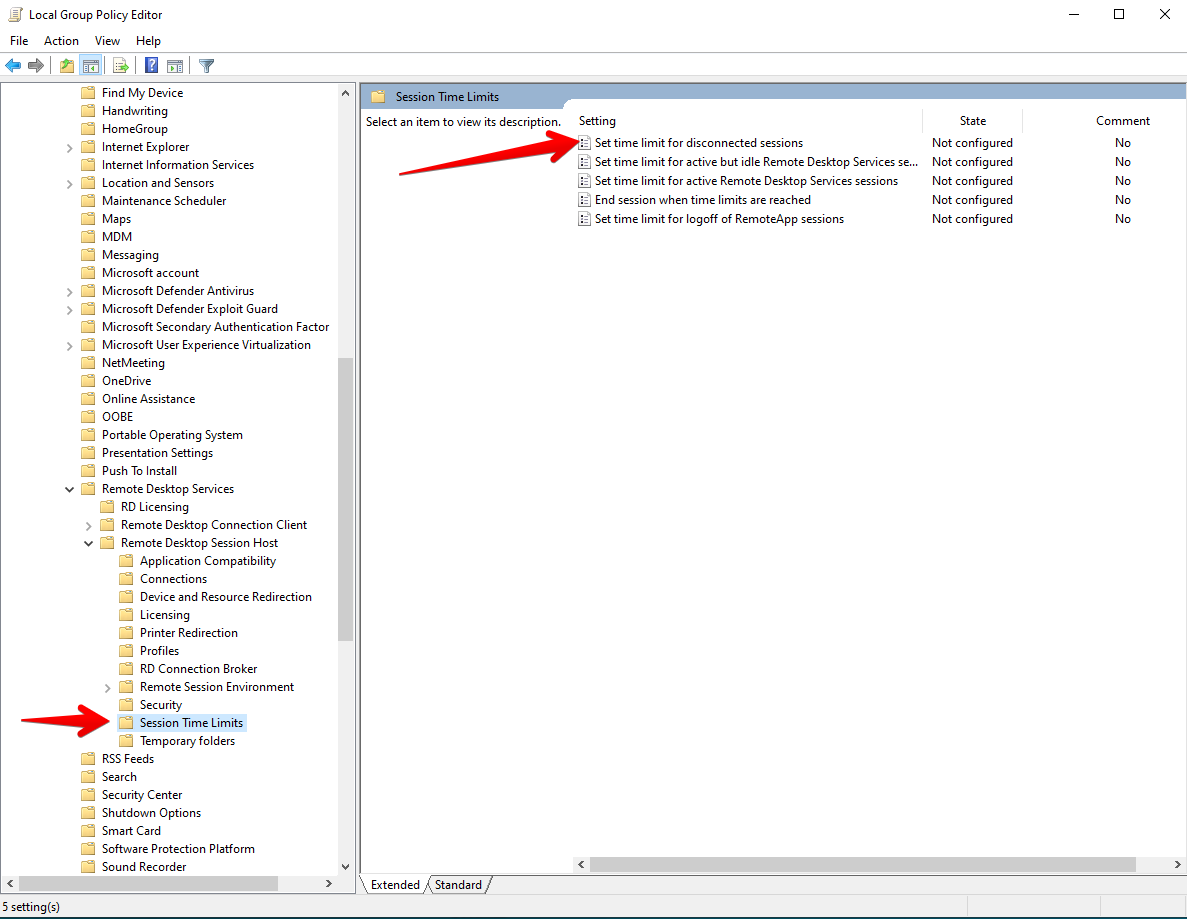Collapse the Remote Desktop Services node

(69, 489)
